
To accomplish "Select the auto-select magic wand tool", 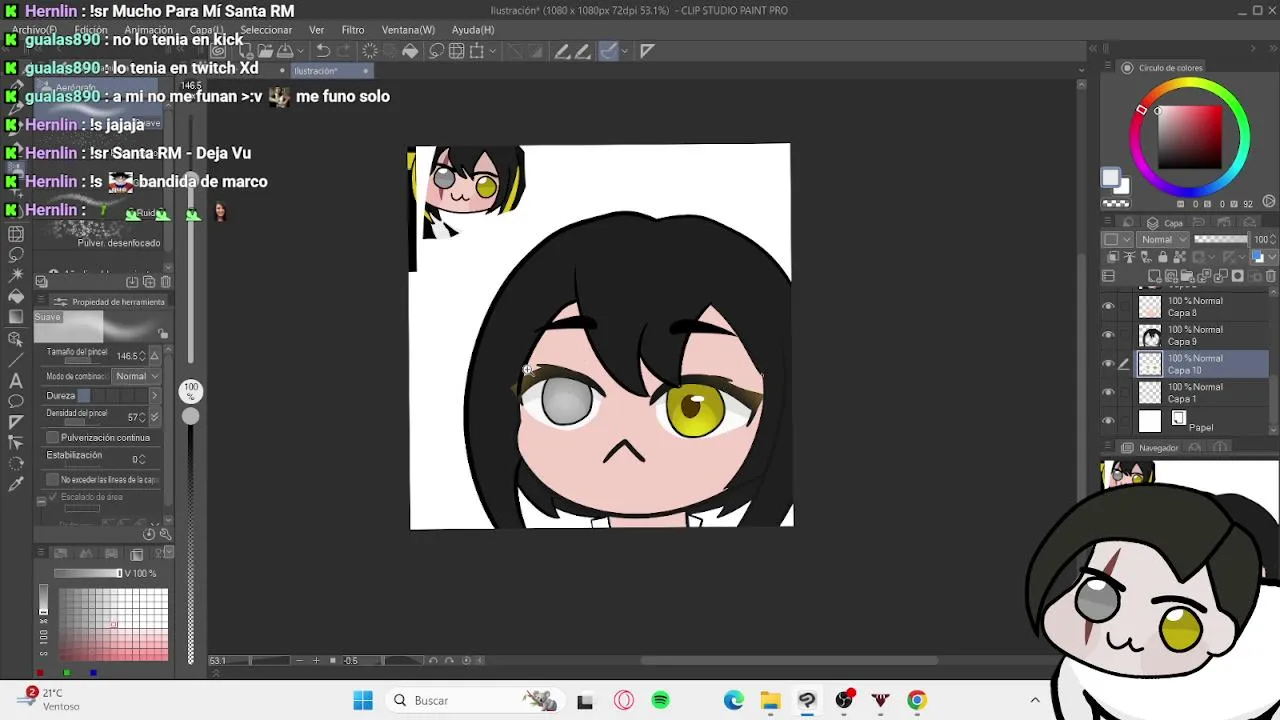I will click(x=16, y=275).
